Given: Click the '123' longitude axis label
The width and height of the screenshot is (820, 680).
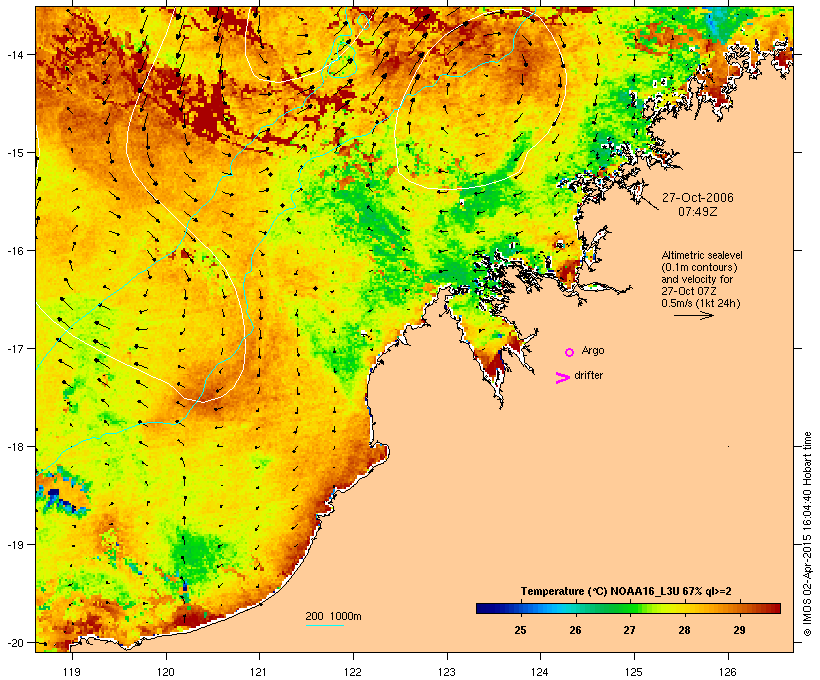Looking at the screenshot, I should 447,672.
